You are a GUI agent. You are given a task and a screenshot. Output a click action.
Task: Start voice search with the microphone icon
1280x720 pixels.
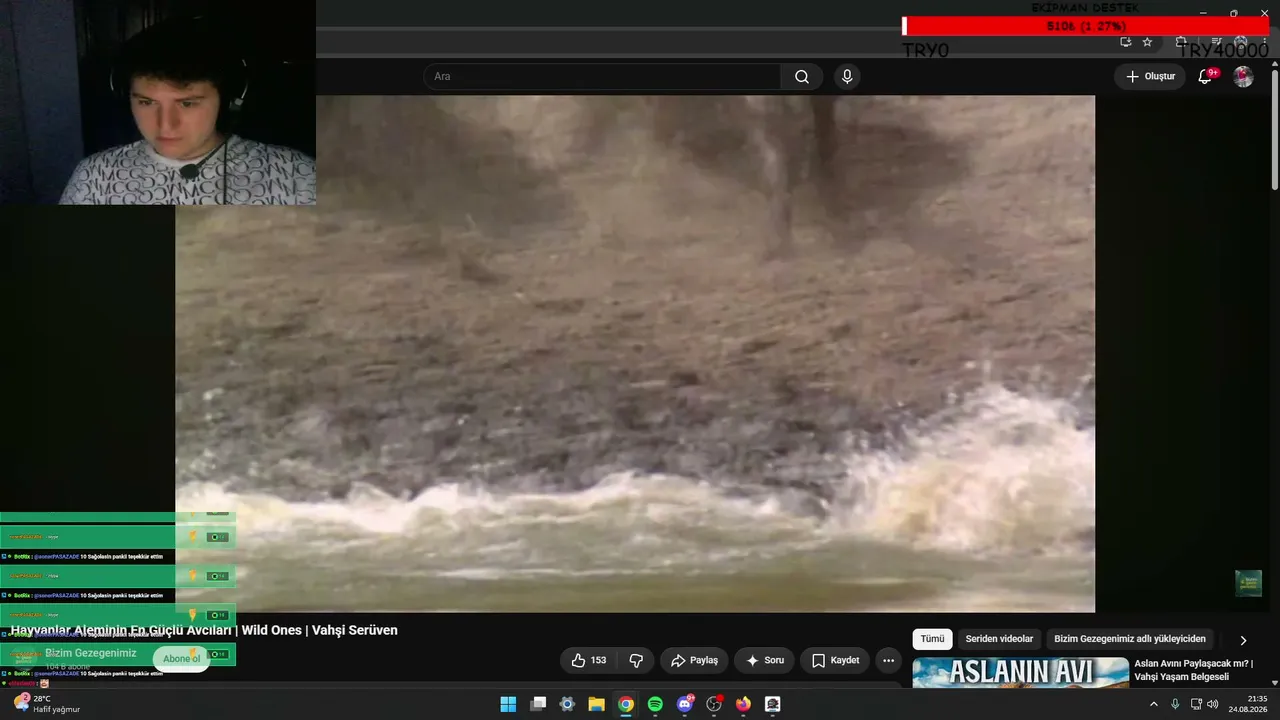(847, 77)
